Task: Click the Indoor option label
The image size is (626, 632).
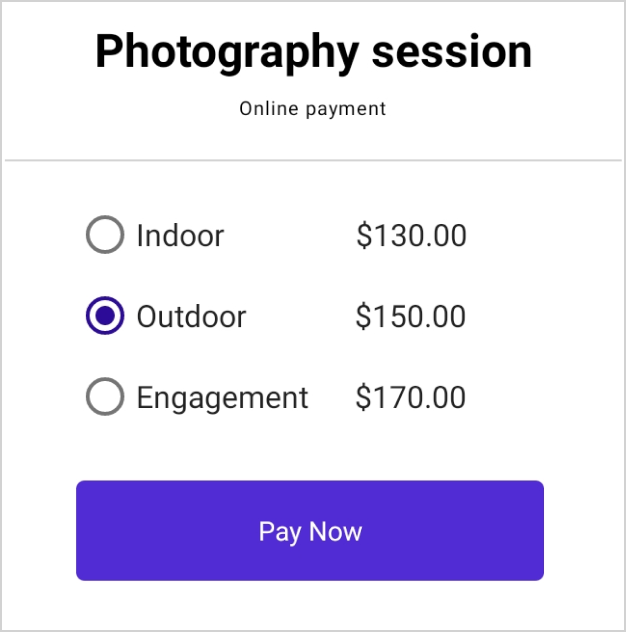Action: pos(180,236)
